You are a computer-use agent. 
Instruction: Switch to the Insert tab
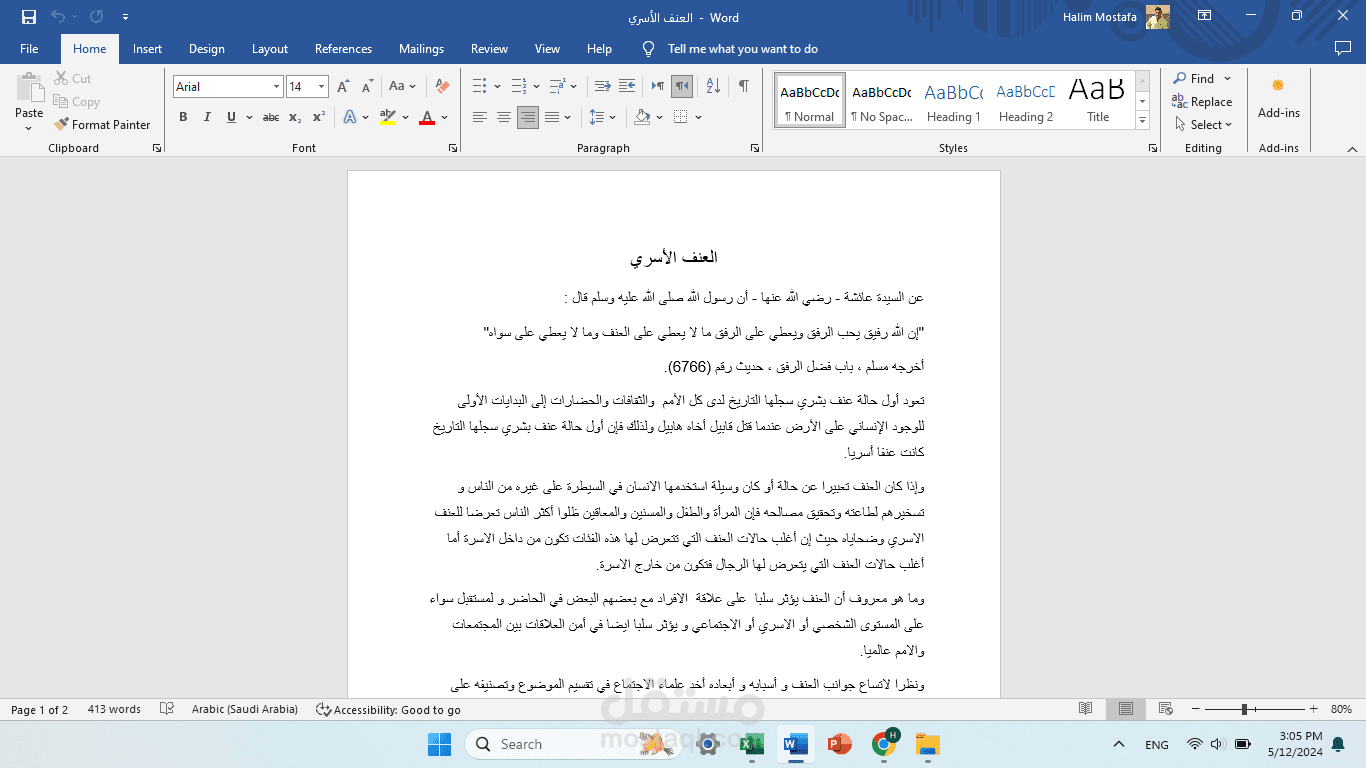click(147, 48)
